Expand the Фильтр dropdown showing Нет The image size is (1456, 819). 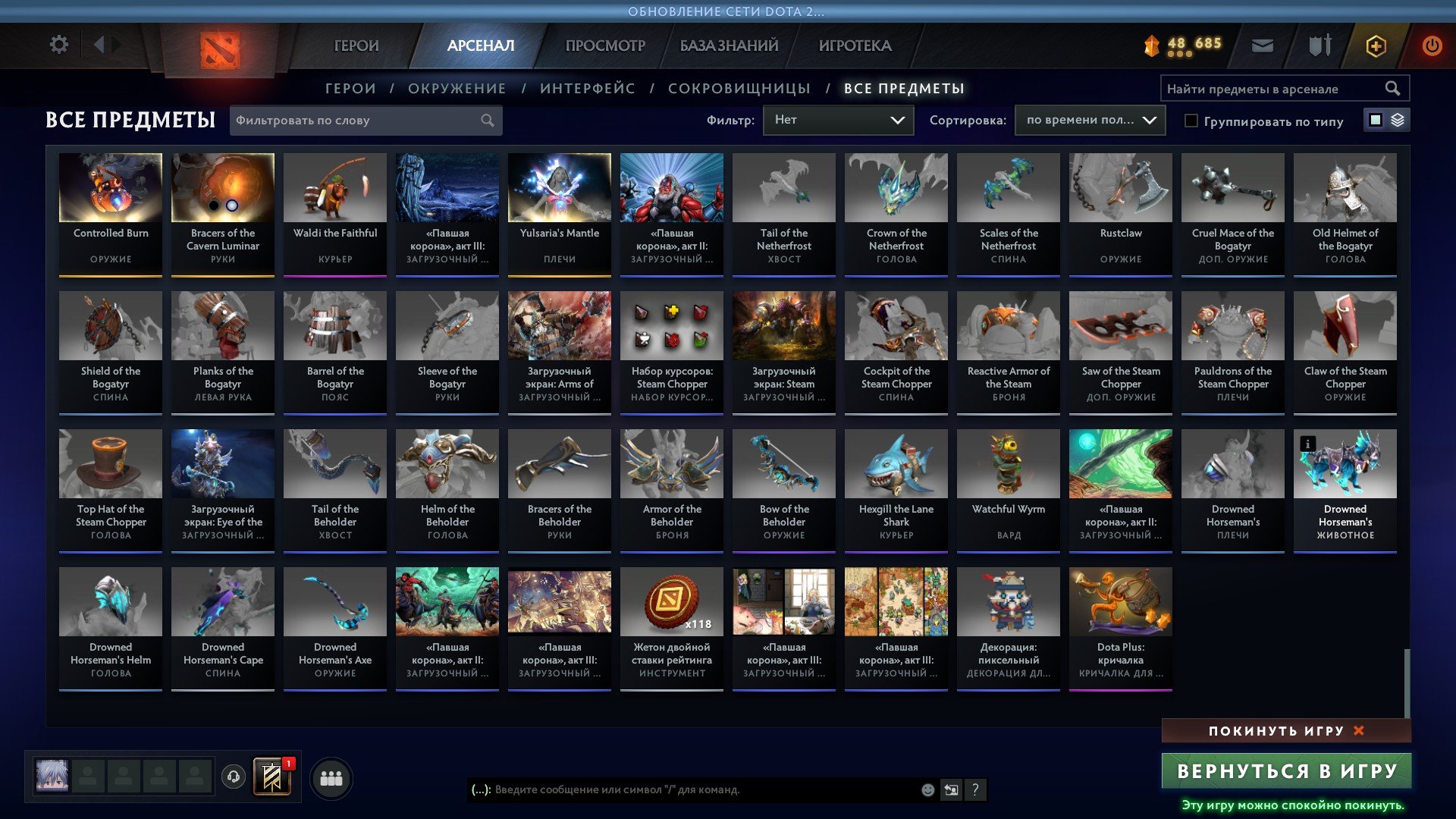[838, 120]
